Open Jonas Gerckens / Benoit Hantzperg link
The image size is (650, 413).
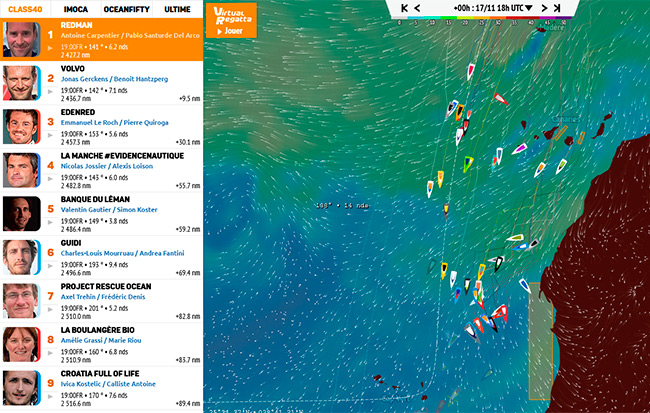[x=114, y=79]
